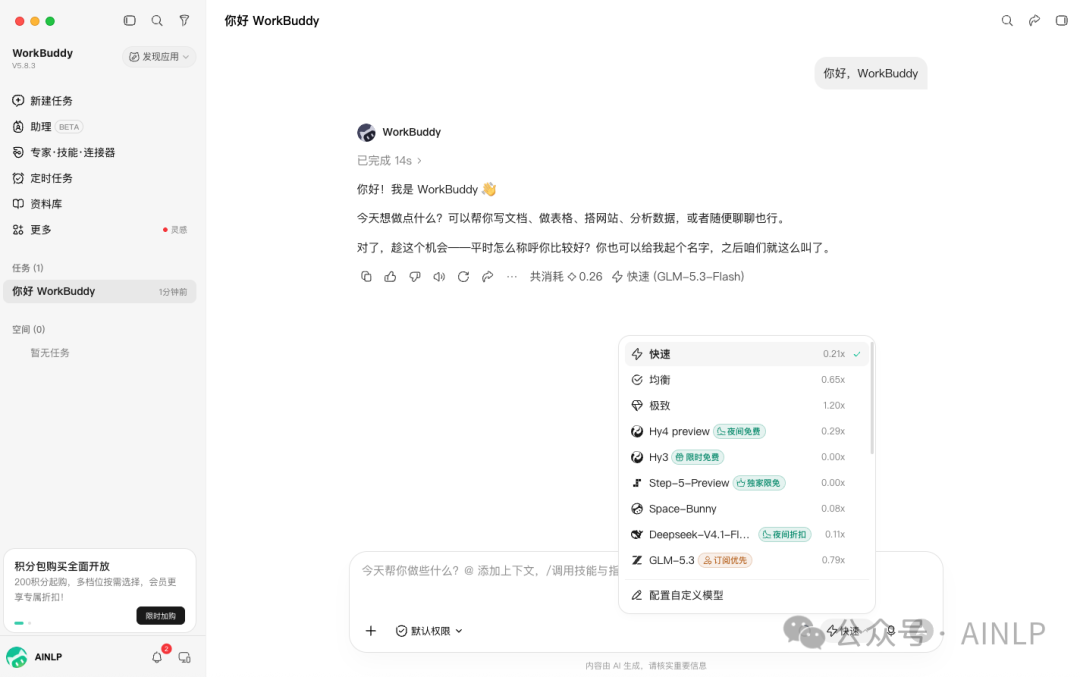Click the WorkBuddy avatar in chat

point(366,132)
